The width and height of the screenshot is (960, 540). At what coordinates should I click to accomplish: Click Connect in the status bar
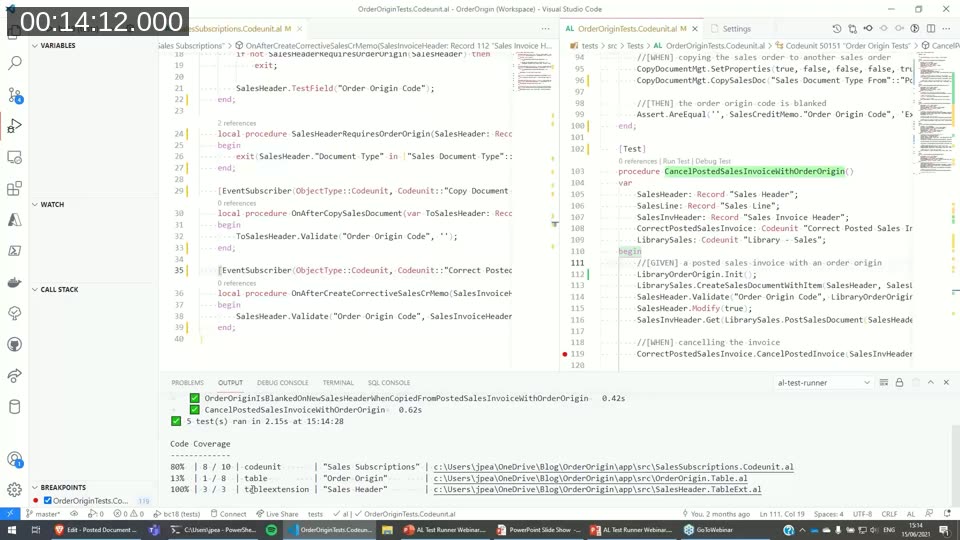point(228,514)
